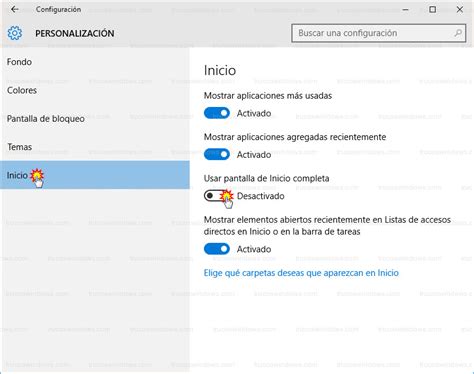474x374 pixels.
Task: Minimize the Configuración window
Action: [x=405, y=10]
